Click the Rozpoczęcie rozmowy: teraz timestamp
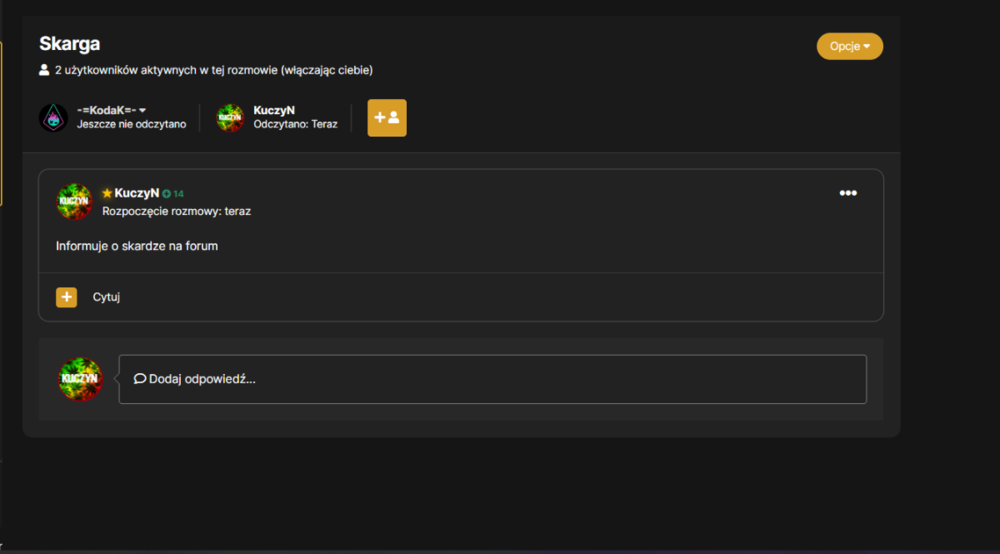Screen dimensions: 1000x554 coord(177,212)
